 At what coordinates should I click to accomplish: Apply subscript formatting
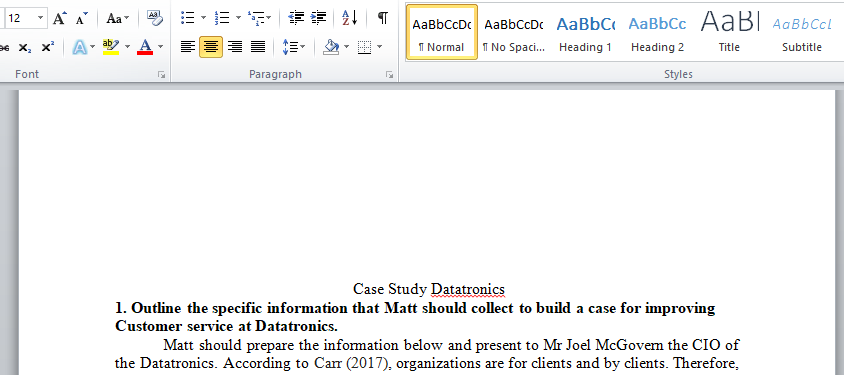tap(24, 47)
